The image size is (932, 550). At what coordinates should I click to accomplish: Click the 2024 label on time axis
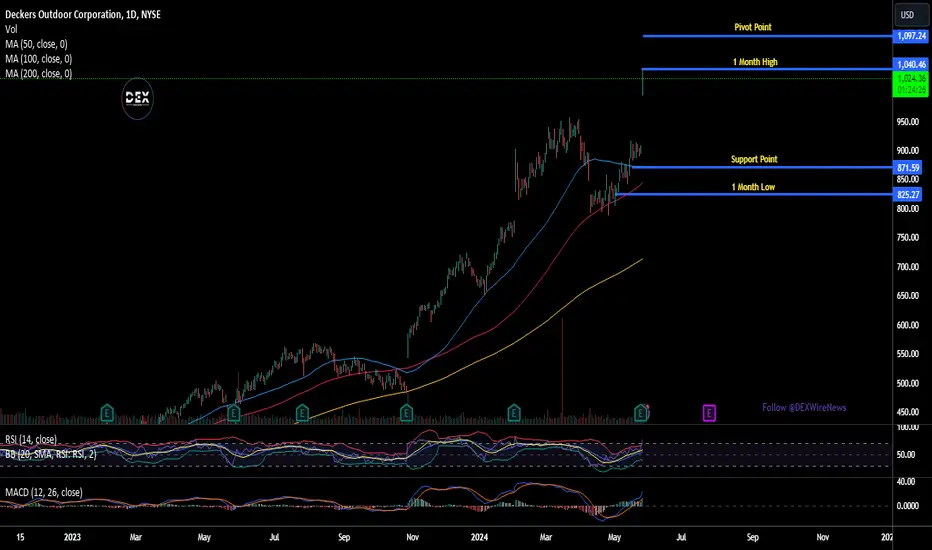pyautogui.click(x=479, y=537)
